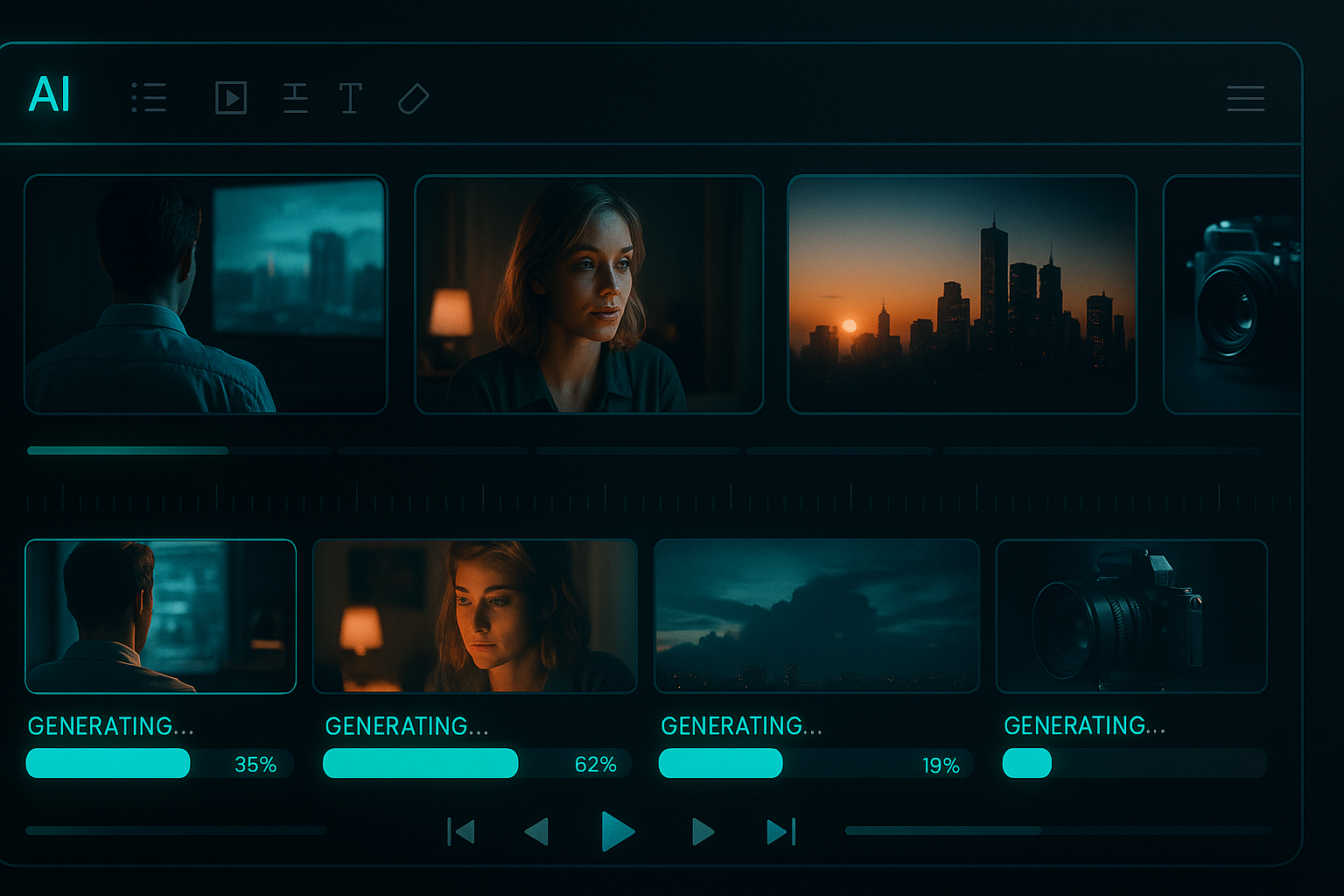This screenshot has width=1344, height=896.
Task: Step back one frame
Action: [x=536, y=831]
